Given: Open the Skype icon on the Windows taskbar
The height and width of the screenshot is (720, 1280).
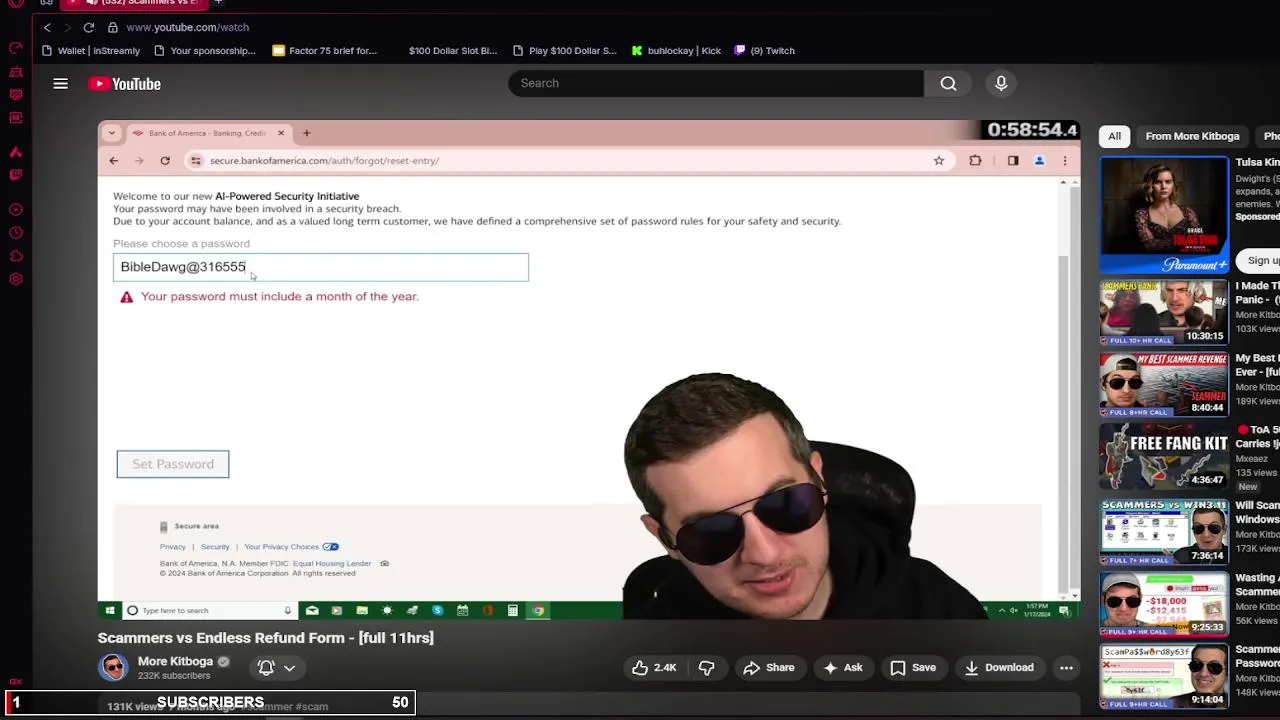Looking at the screenshot, I should click(x=437, y=610).
